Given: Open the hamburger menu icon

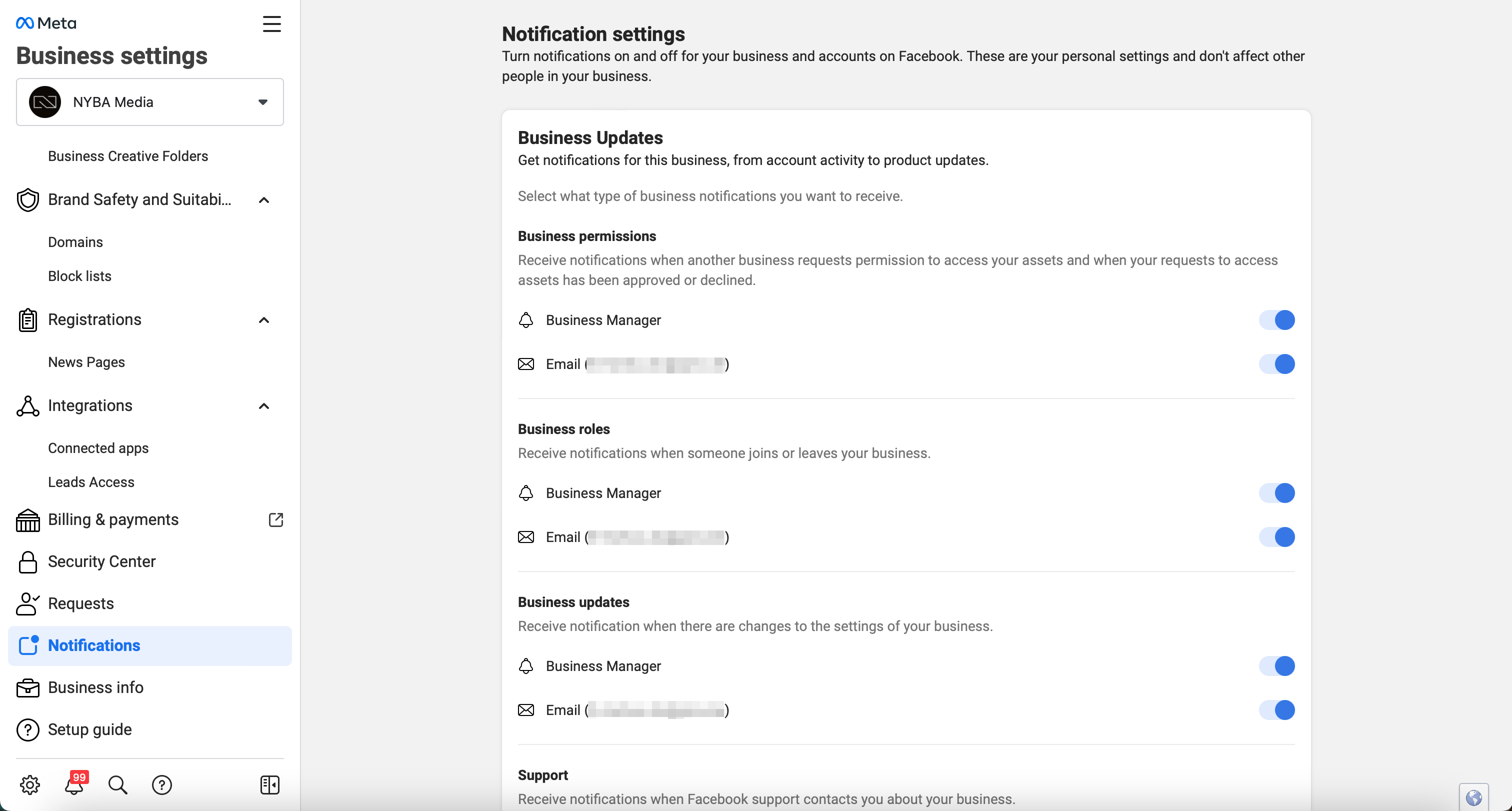Looking at the screenshot, I should [x=271, y=24].
